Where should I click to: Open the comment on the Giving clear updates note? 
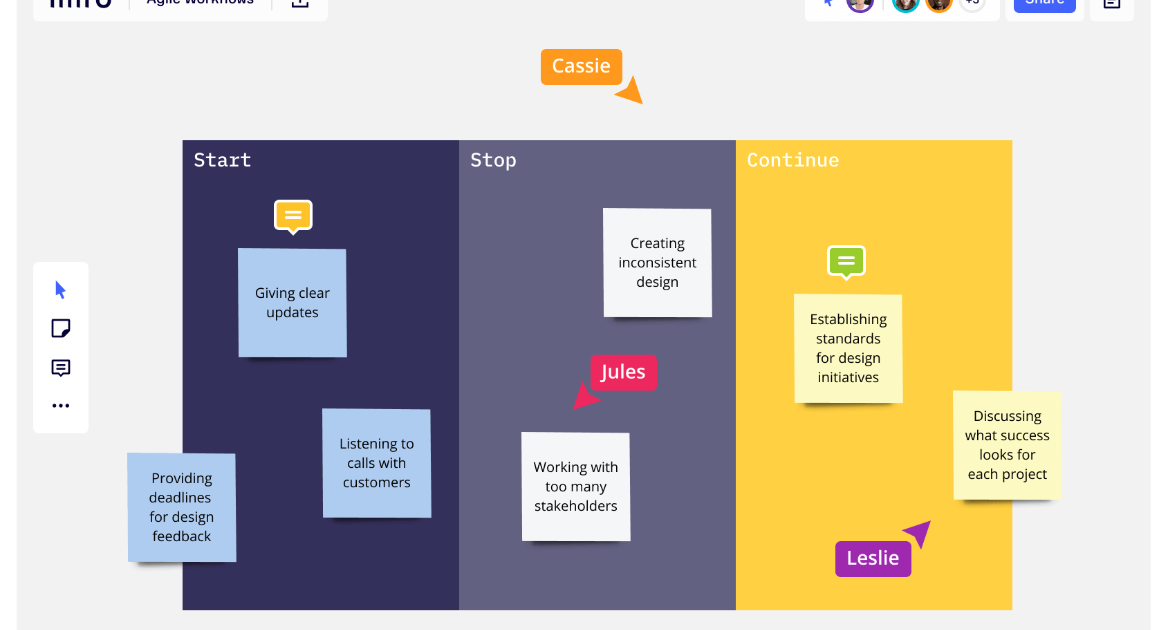293,216
